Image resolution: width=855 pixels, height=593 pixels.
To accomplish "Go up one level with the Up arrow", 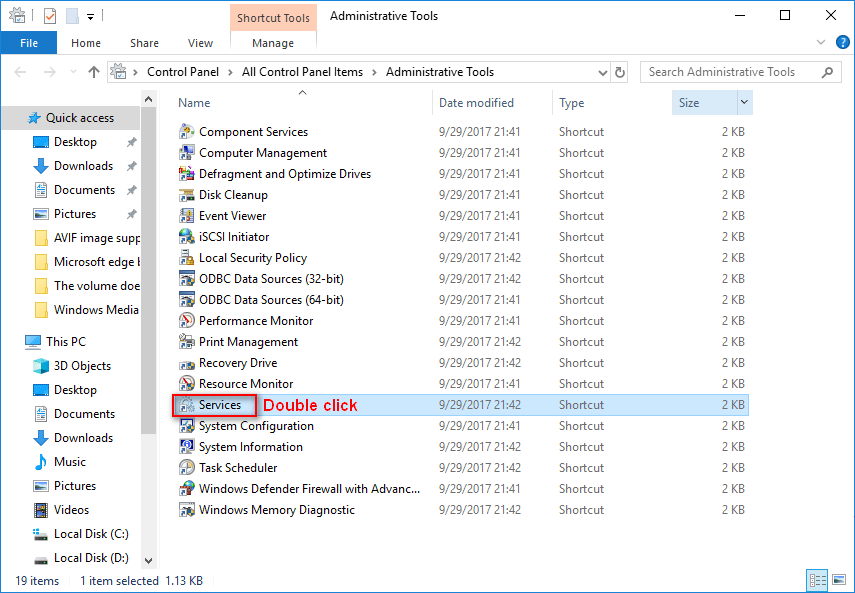I will pyautogui.click(x=94, y=72).
